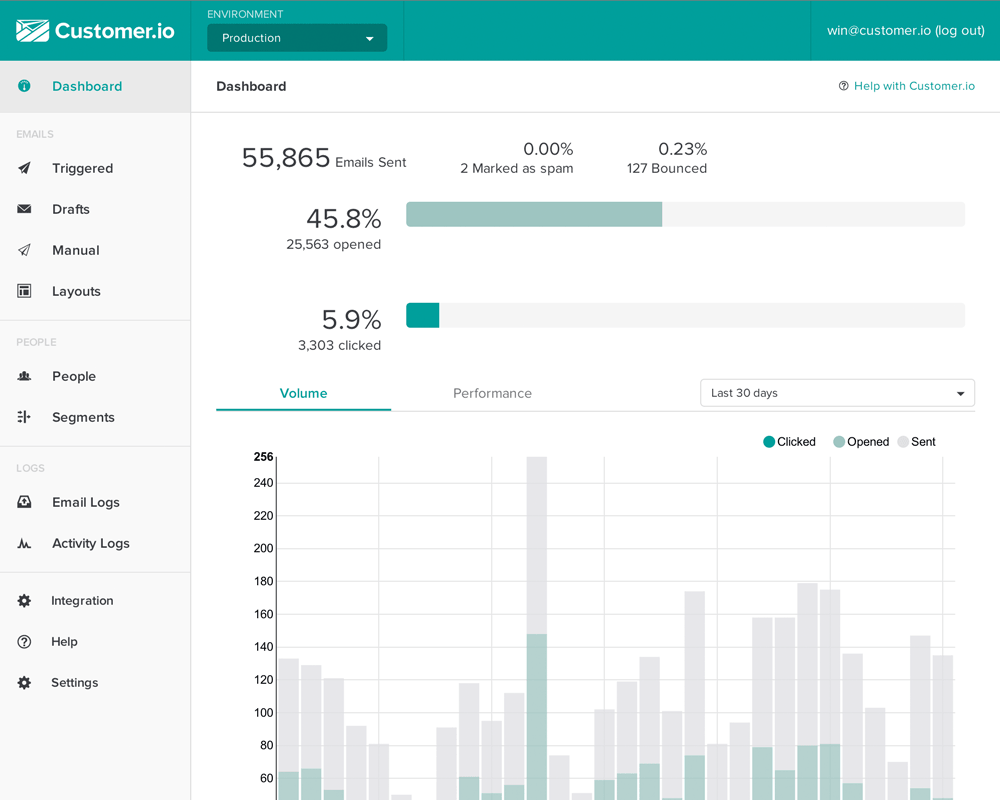Switch to the Performance tab
1000x800 pixels.
click(492, 393)
